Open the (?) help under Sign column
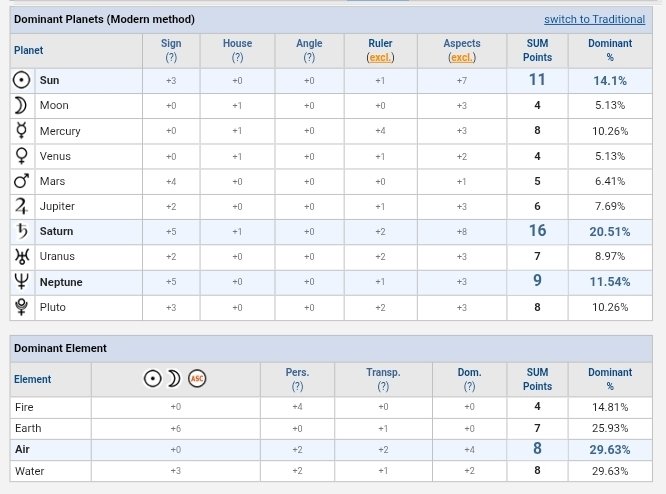This screenshot has height=494, width=666. tap(171, 57)
